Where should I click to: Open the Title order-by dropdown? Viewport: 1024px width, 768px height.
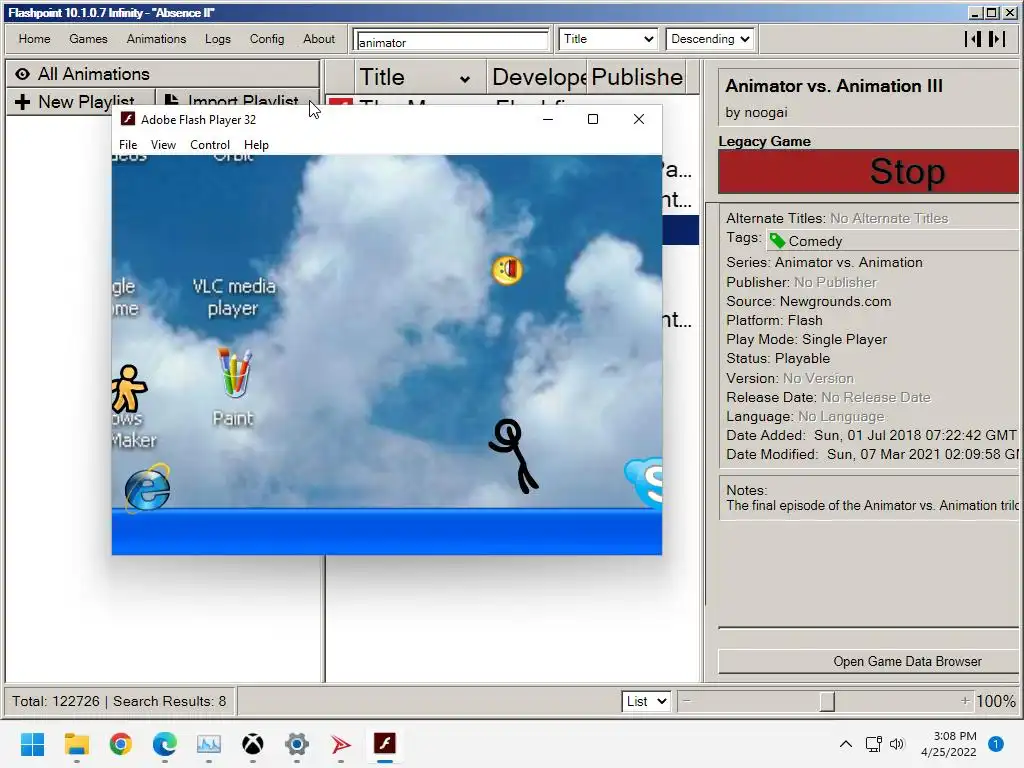[608, 39]
